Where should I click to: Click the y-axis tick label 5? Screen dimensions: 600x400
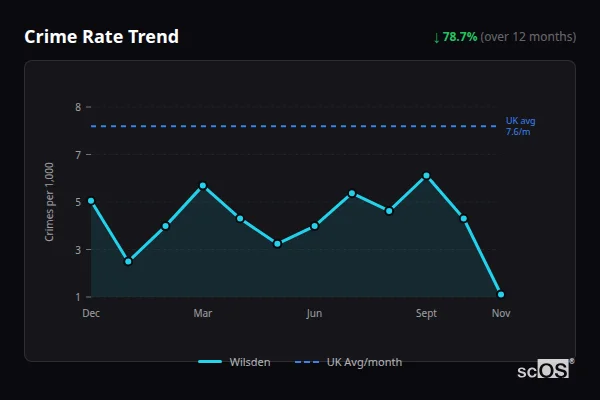coord(78,202)
